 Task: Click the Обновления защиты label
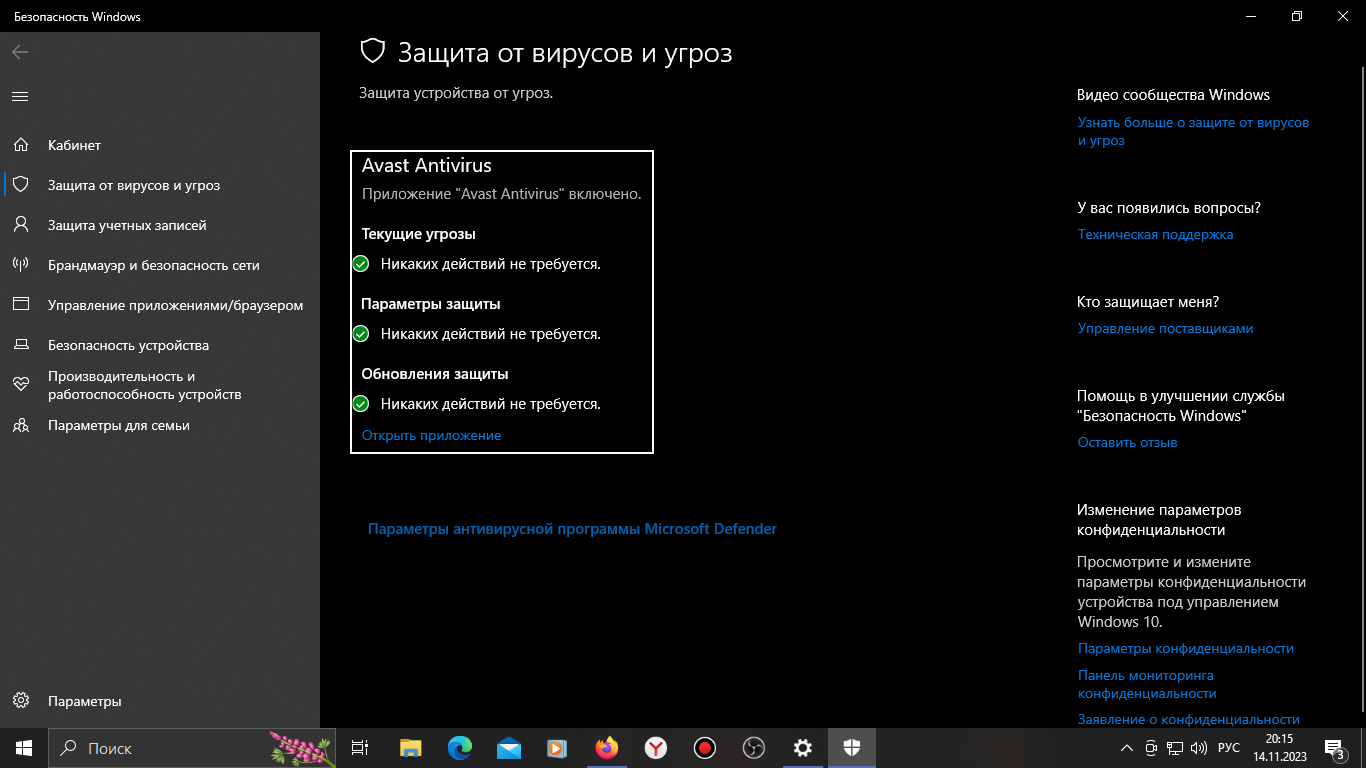coord(435,374)
